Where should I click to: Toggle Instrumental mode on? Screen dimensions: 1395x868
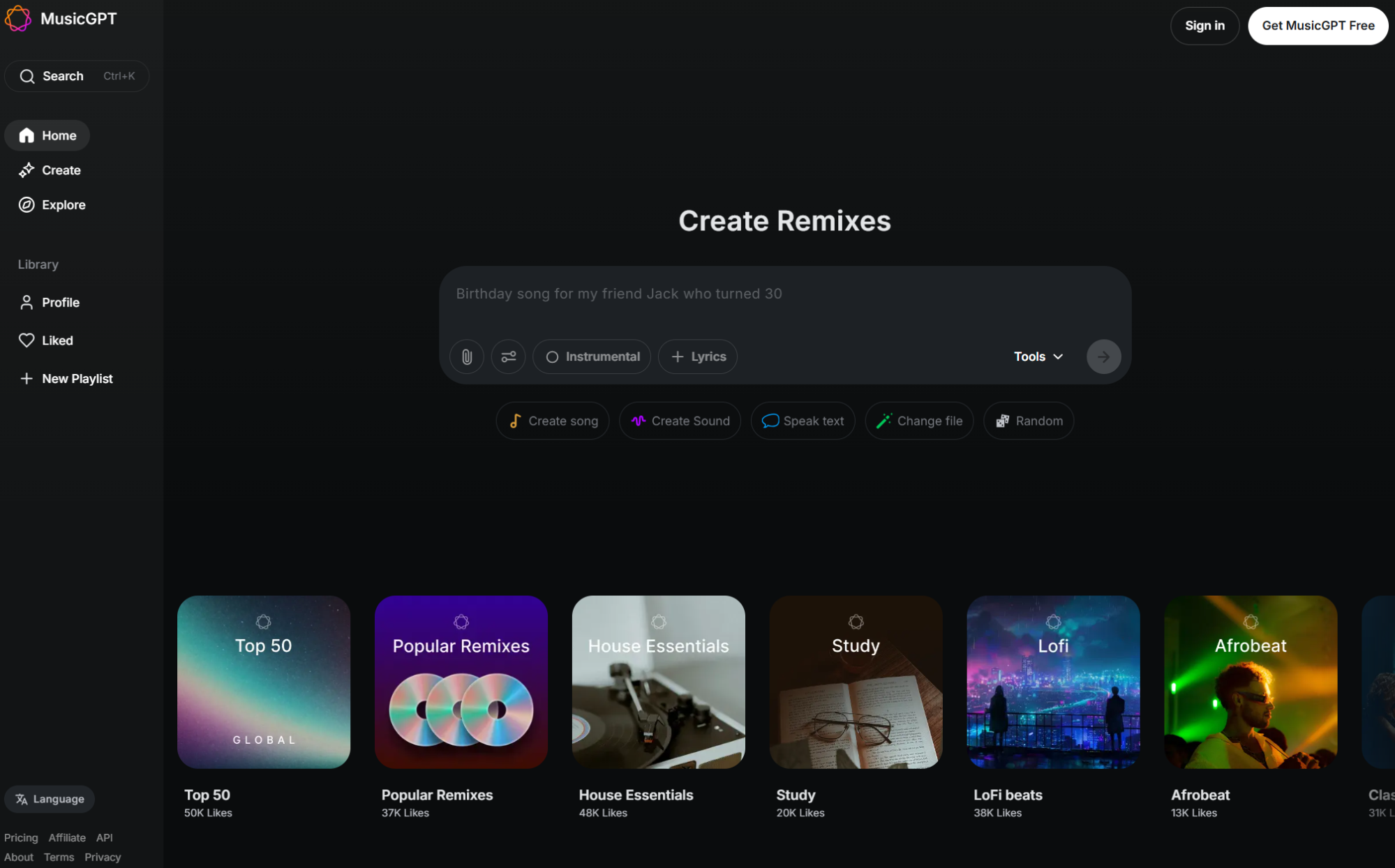pyautogui.click(x=591, y=357)
